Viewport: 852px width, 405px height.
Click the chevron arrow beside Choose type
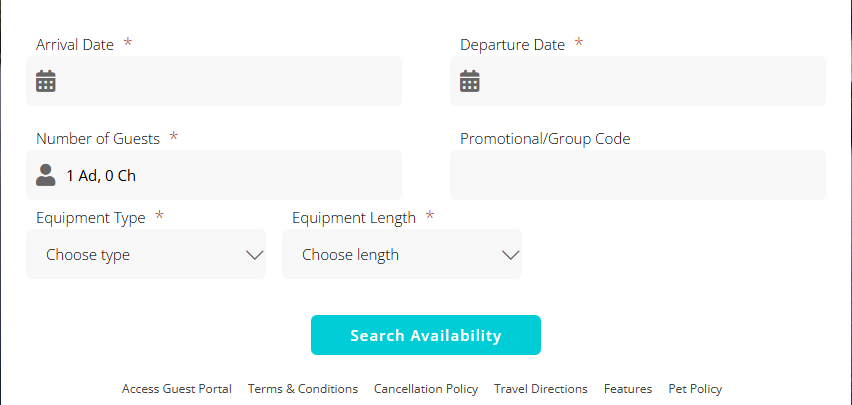point(254,255)
